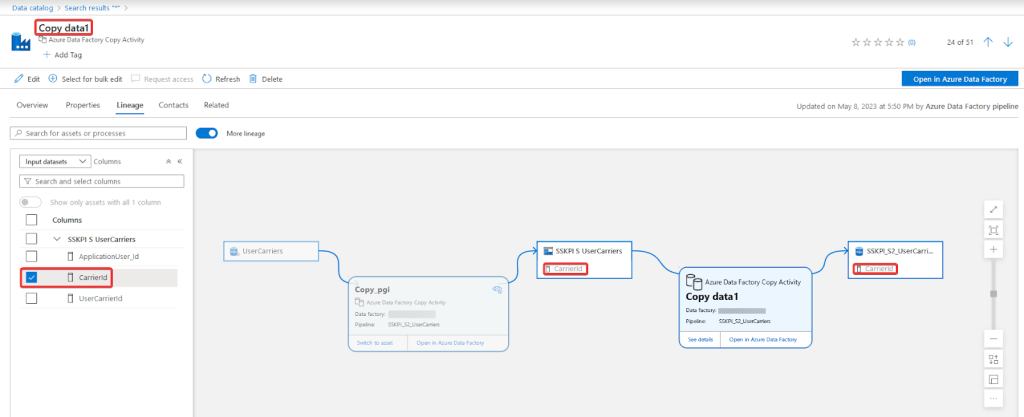
Task: Click the Refresh icon in toolbar
Action: [207, 79]
